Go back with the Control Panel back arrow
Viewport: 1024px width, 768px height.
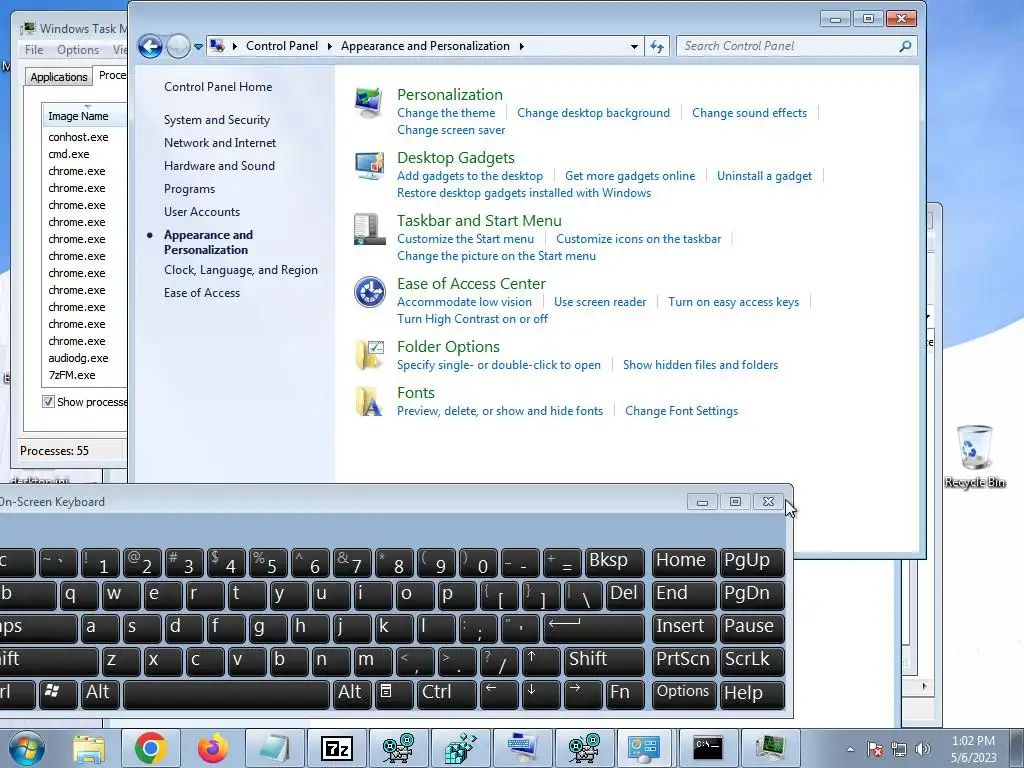tap(150, 46)
